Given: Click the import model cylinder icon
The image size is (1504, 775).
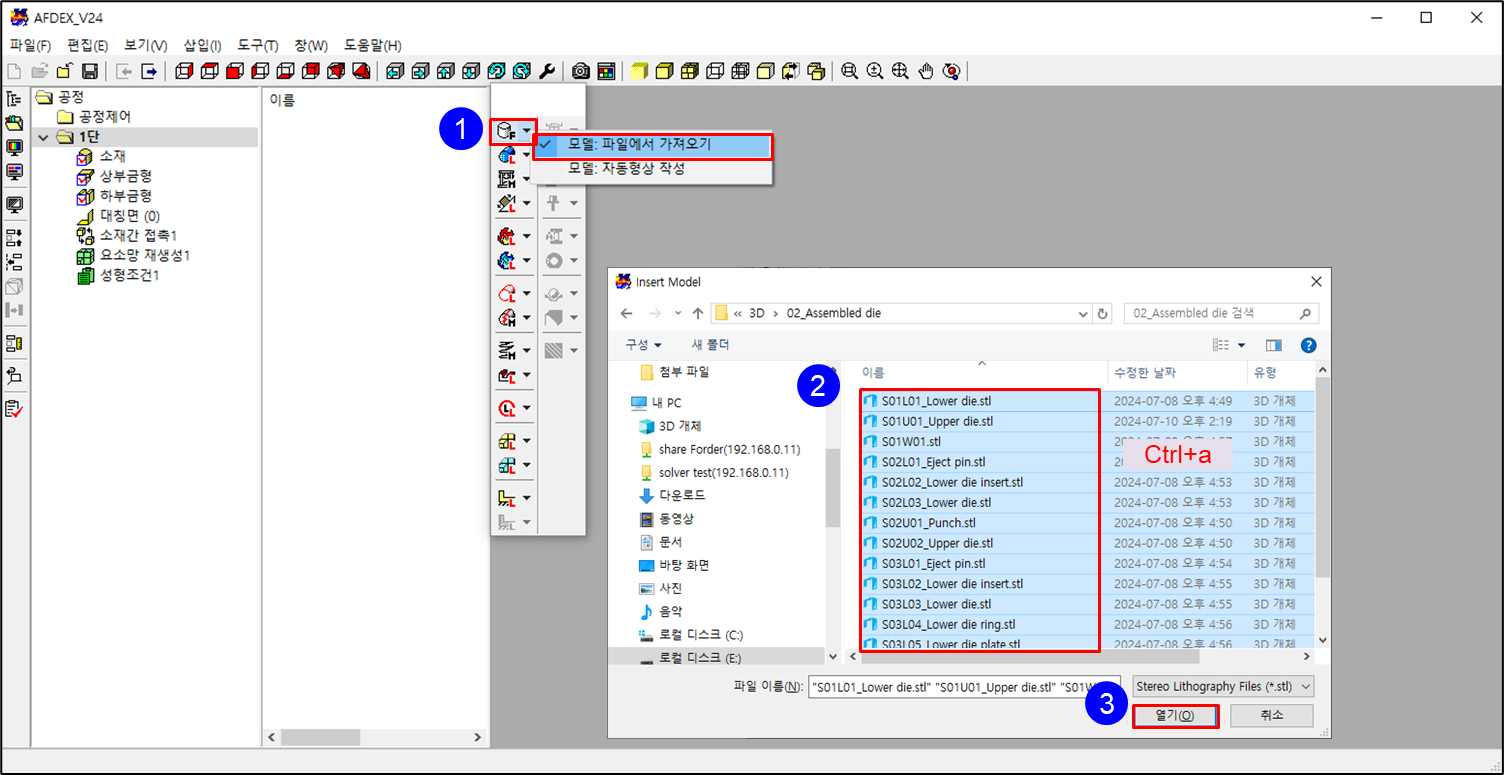Looking at the screenshot, I should coord(506,130).
